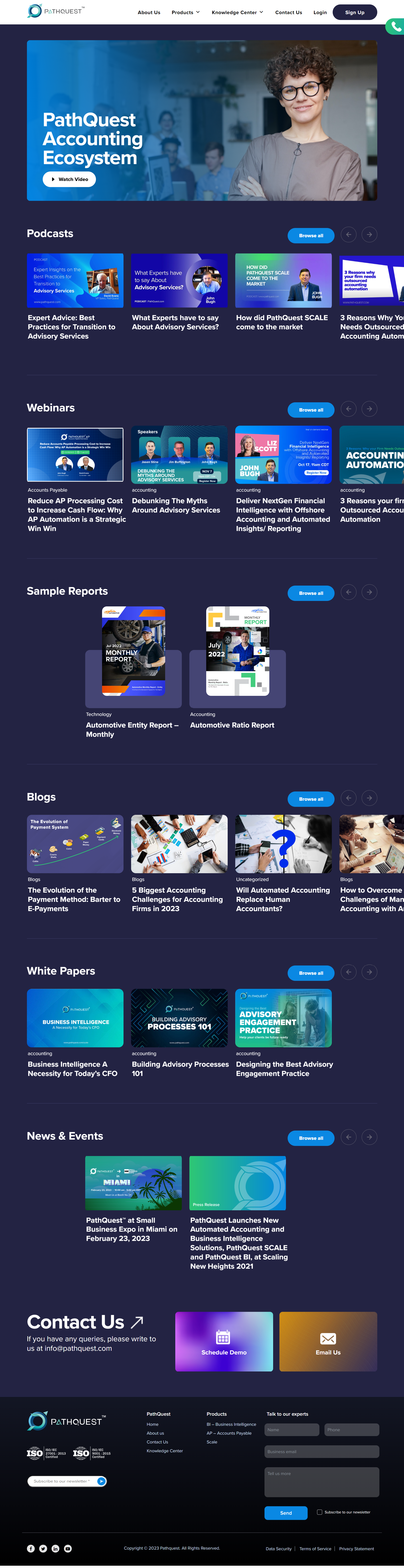Open the Automotive Ratio Report thumbnail
Screen dimensions: 404x1568
(238, 651)
